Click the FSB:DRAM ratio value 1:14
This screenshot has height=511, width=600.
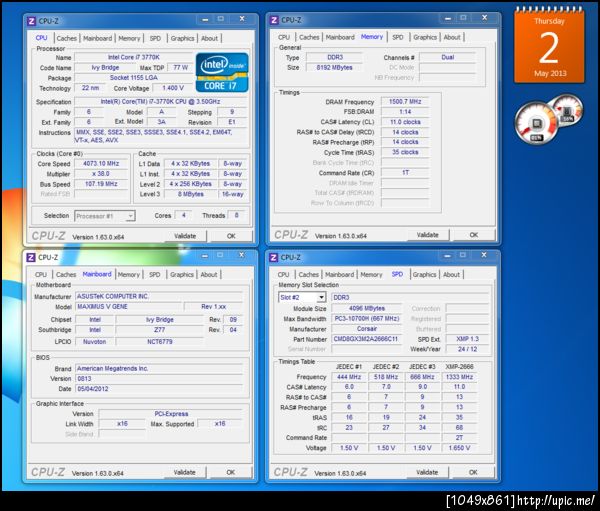[x=405, y=112]
